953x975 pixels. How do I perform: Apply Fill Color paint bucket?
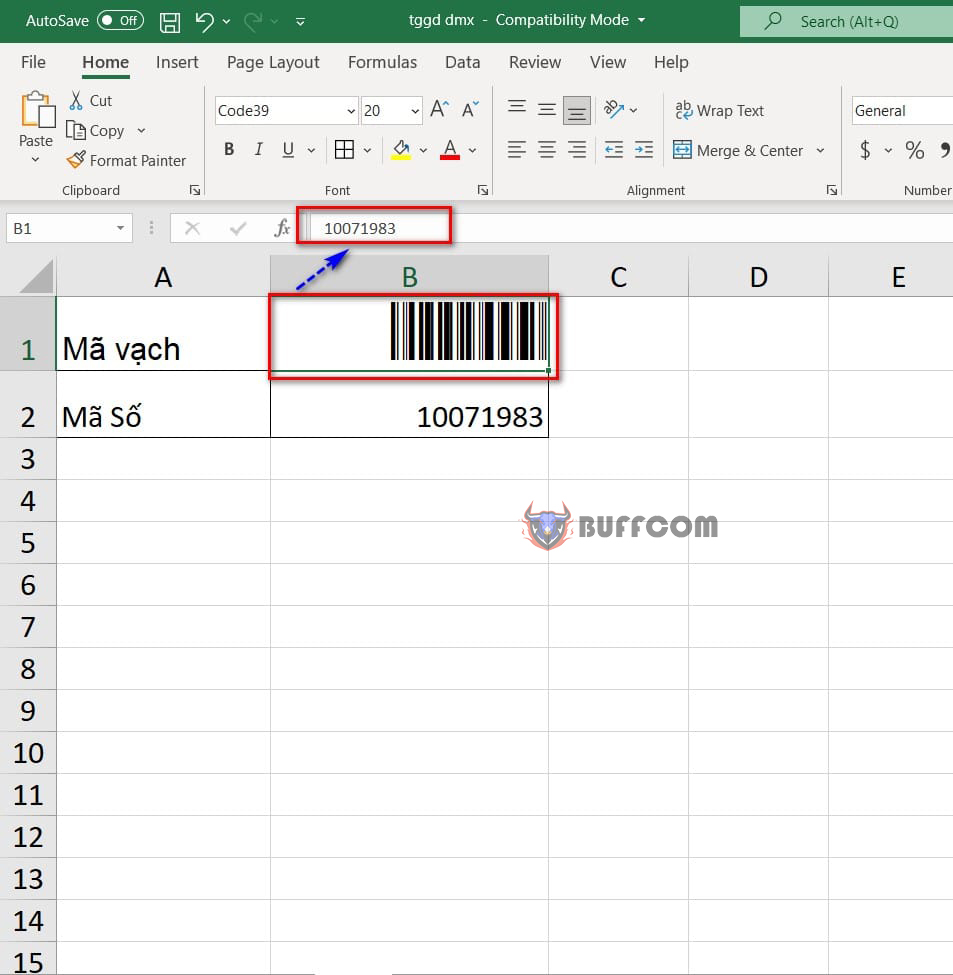point(401,150)
